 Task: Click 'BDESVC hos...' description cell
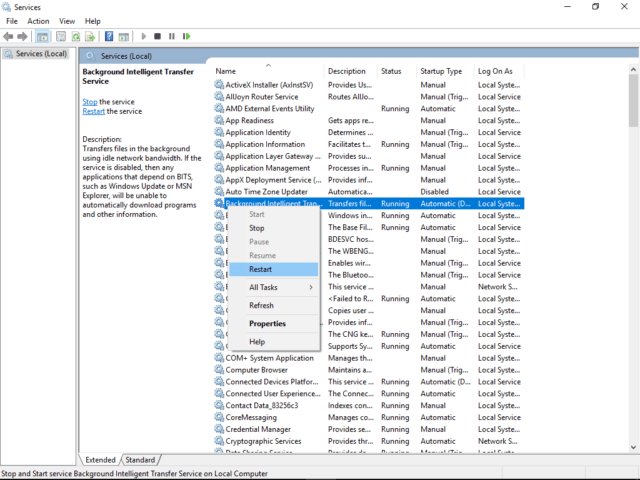point(351,239)
